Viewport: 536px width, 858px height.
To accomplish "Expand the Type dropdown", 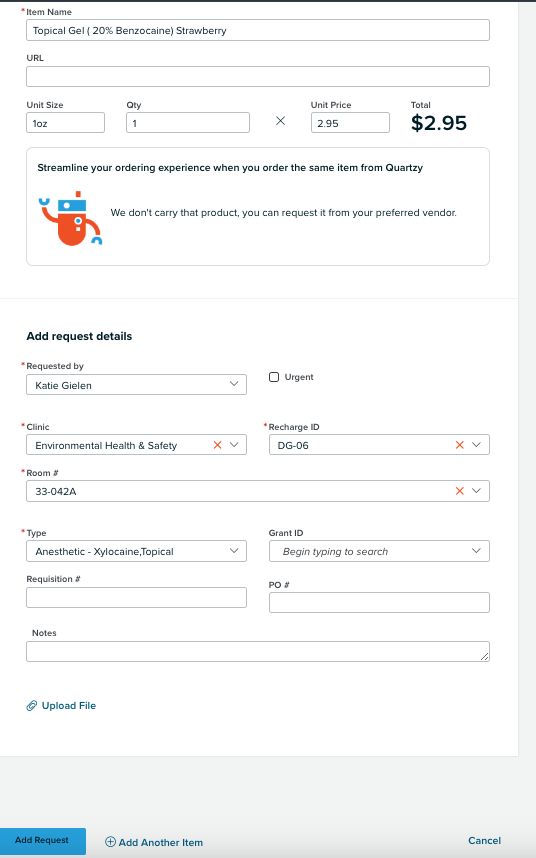I will point(136,551).
